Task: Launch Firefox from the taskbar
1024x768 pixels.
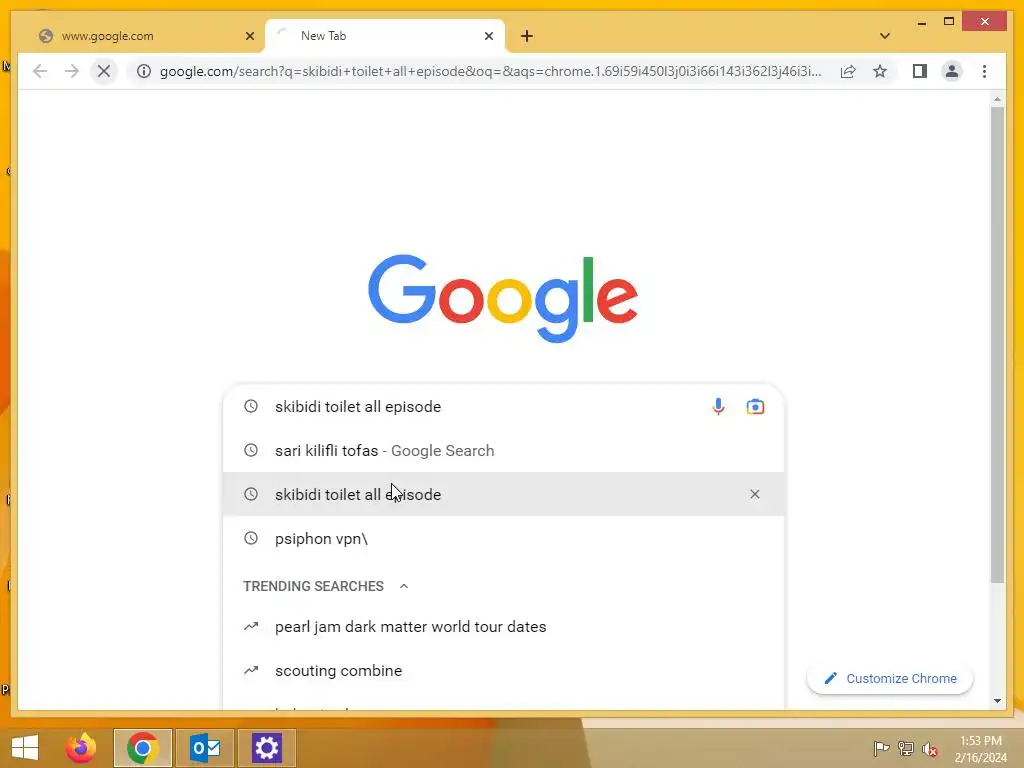Action: tap(81, 748)
